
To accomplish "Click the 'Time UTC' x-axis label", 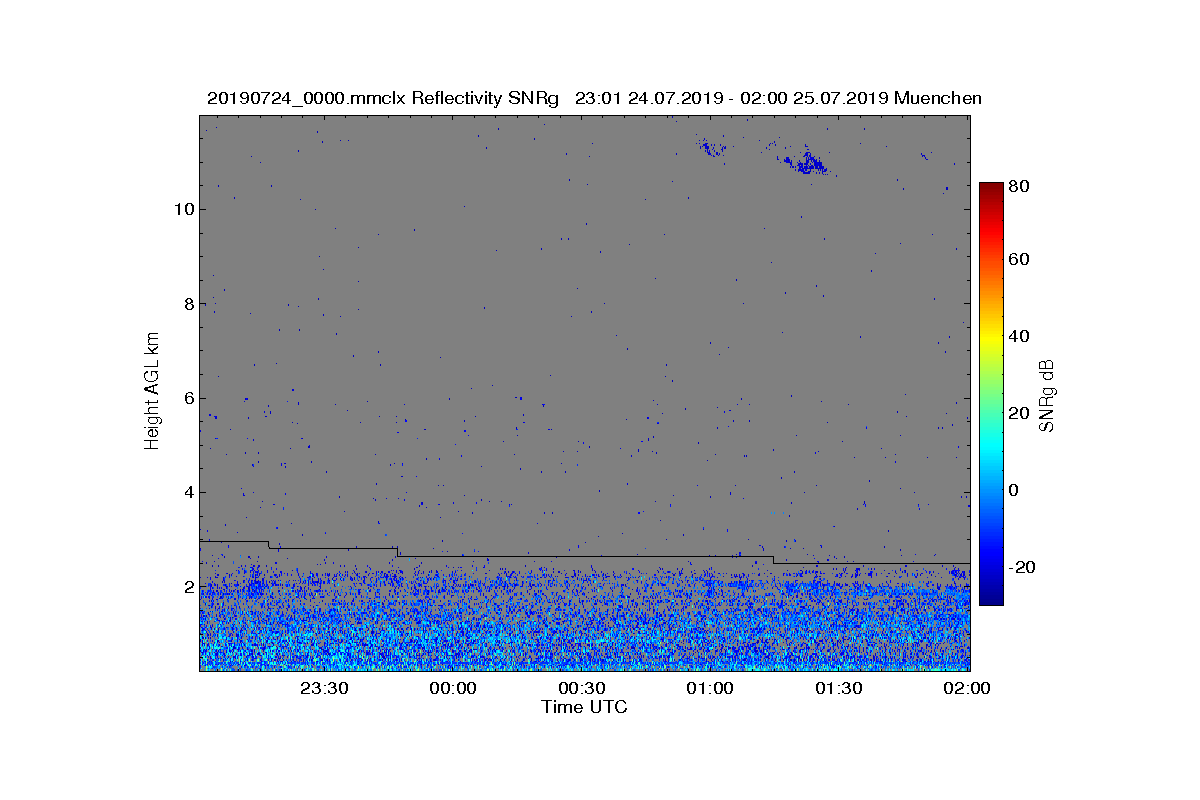I will tap(585, 707).
